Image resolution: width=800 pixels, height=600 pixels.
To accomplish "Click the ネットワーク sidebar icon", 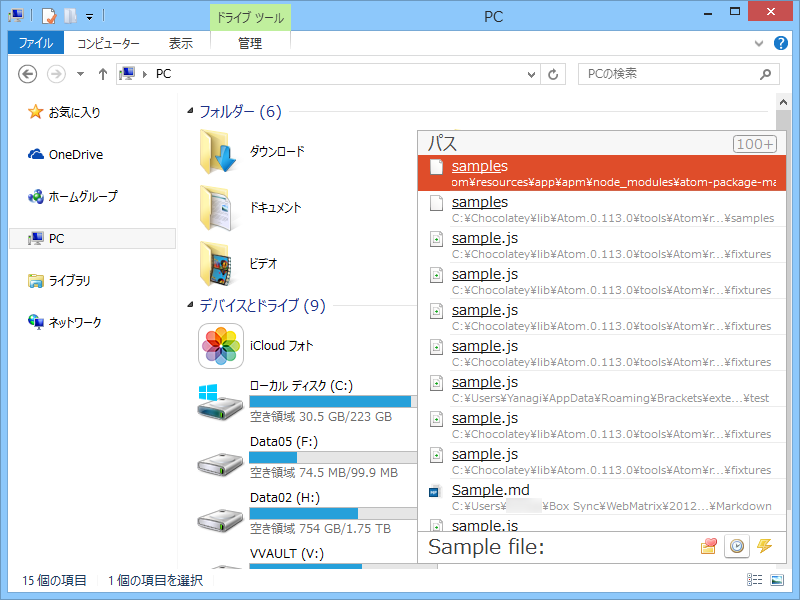I will click(34, 322).
